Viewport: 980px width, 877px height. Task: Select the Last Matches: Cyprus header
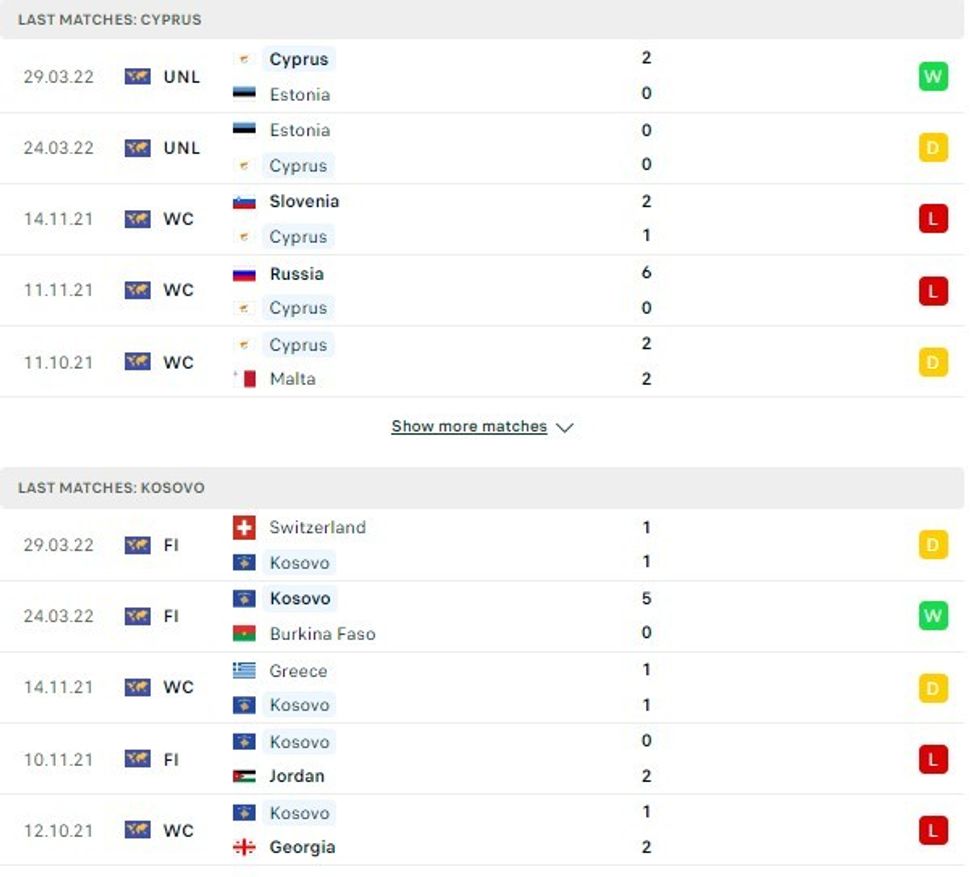point(109,19)
